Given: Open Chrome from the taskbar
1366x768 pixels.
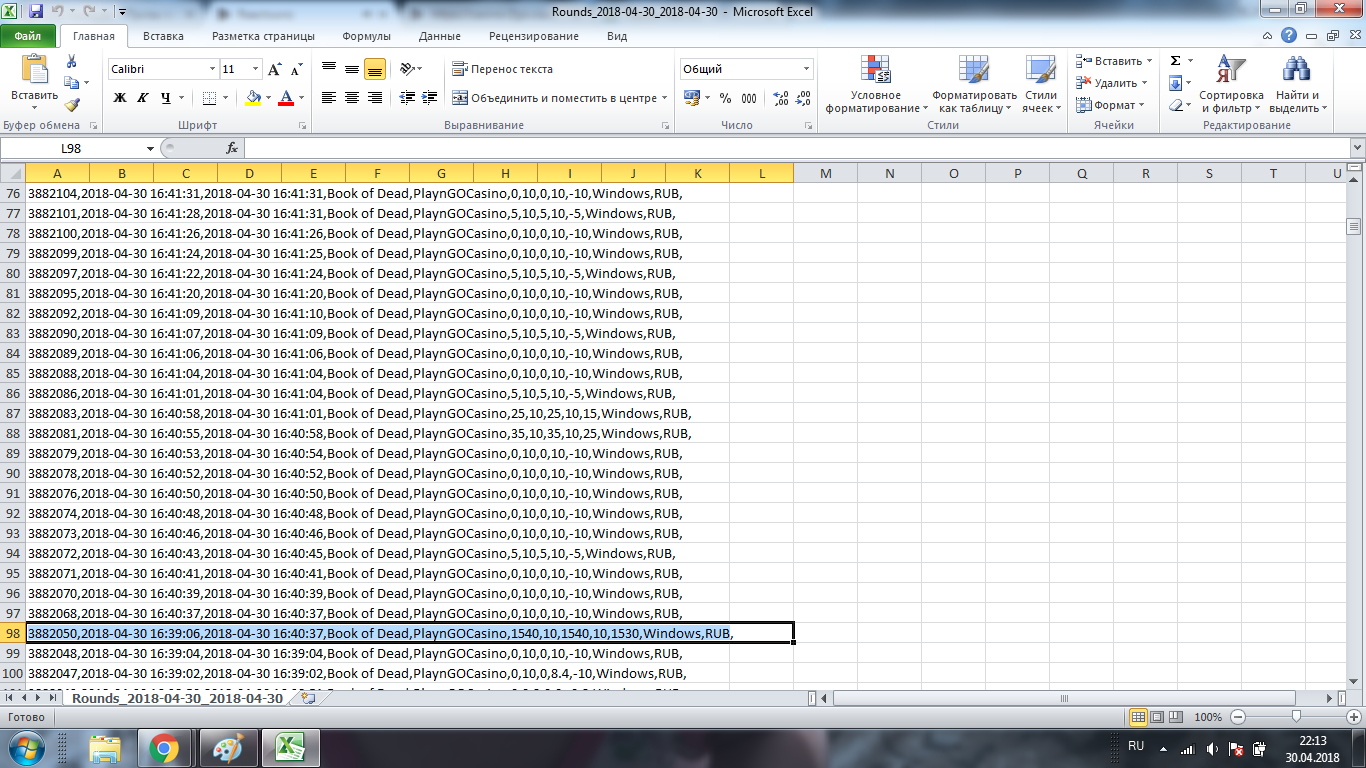Looking at the screenshot, I should click(x=163, y=747).
